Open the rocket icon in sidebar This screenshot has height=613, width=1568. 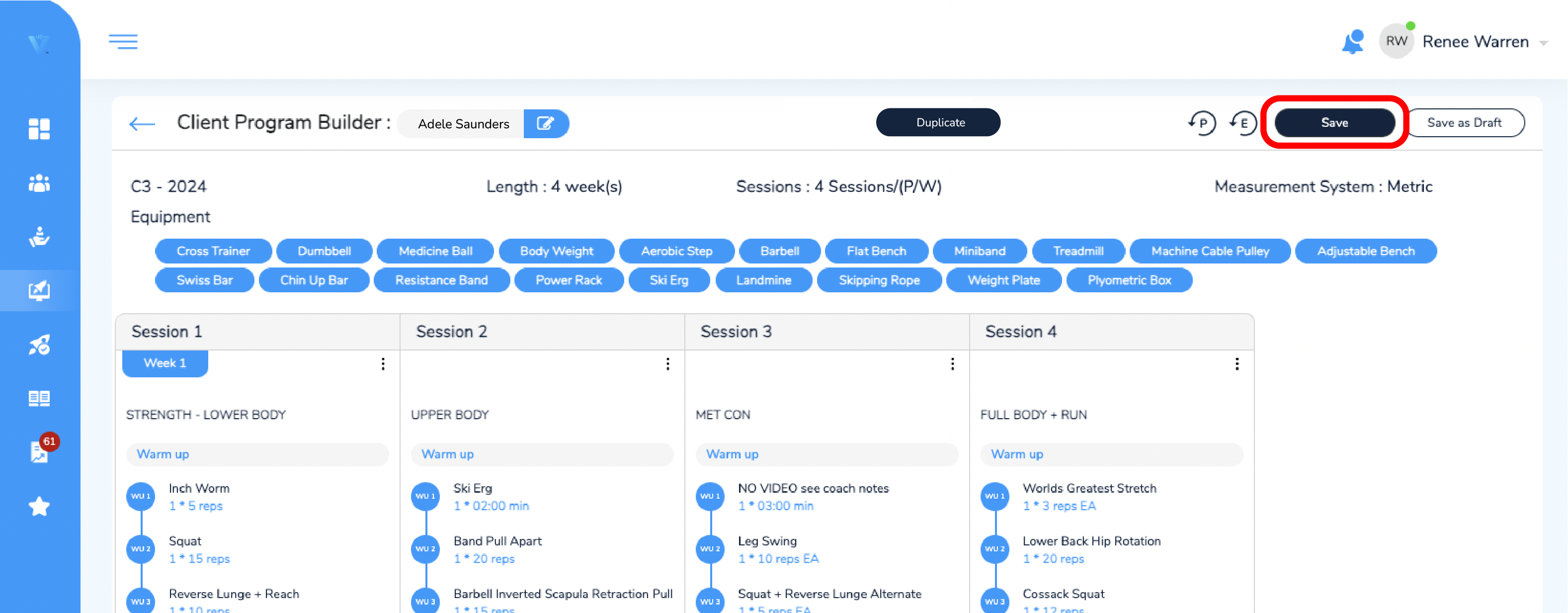tap(39, 345)
